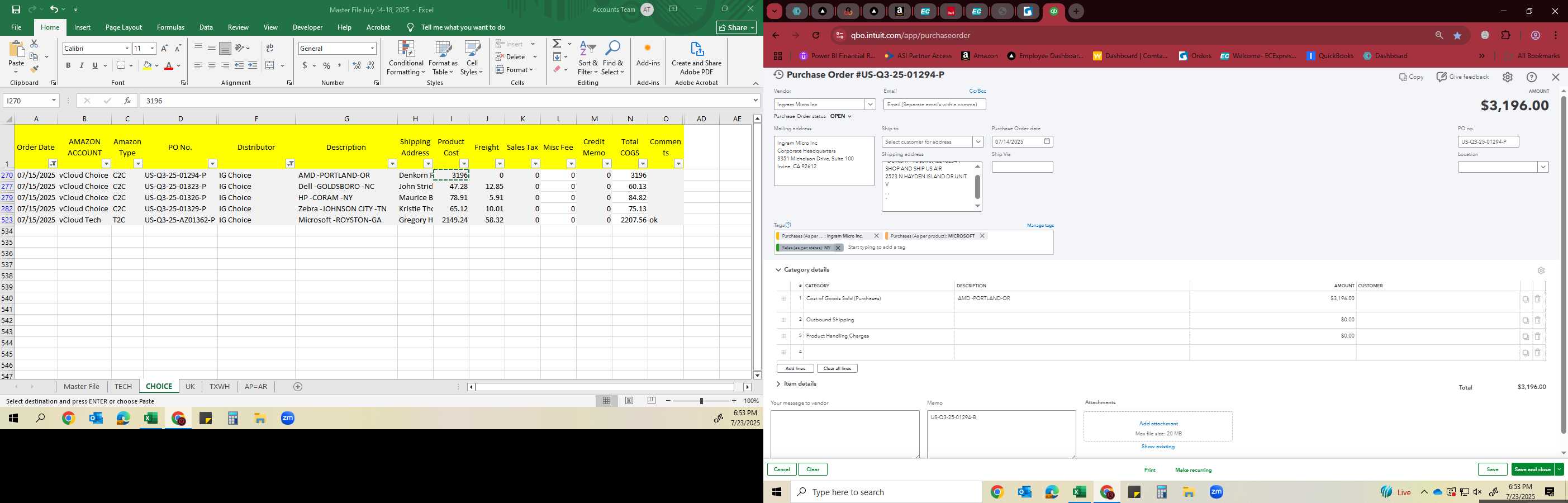Click the Email input field

[x=934, y=105]
